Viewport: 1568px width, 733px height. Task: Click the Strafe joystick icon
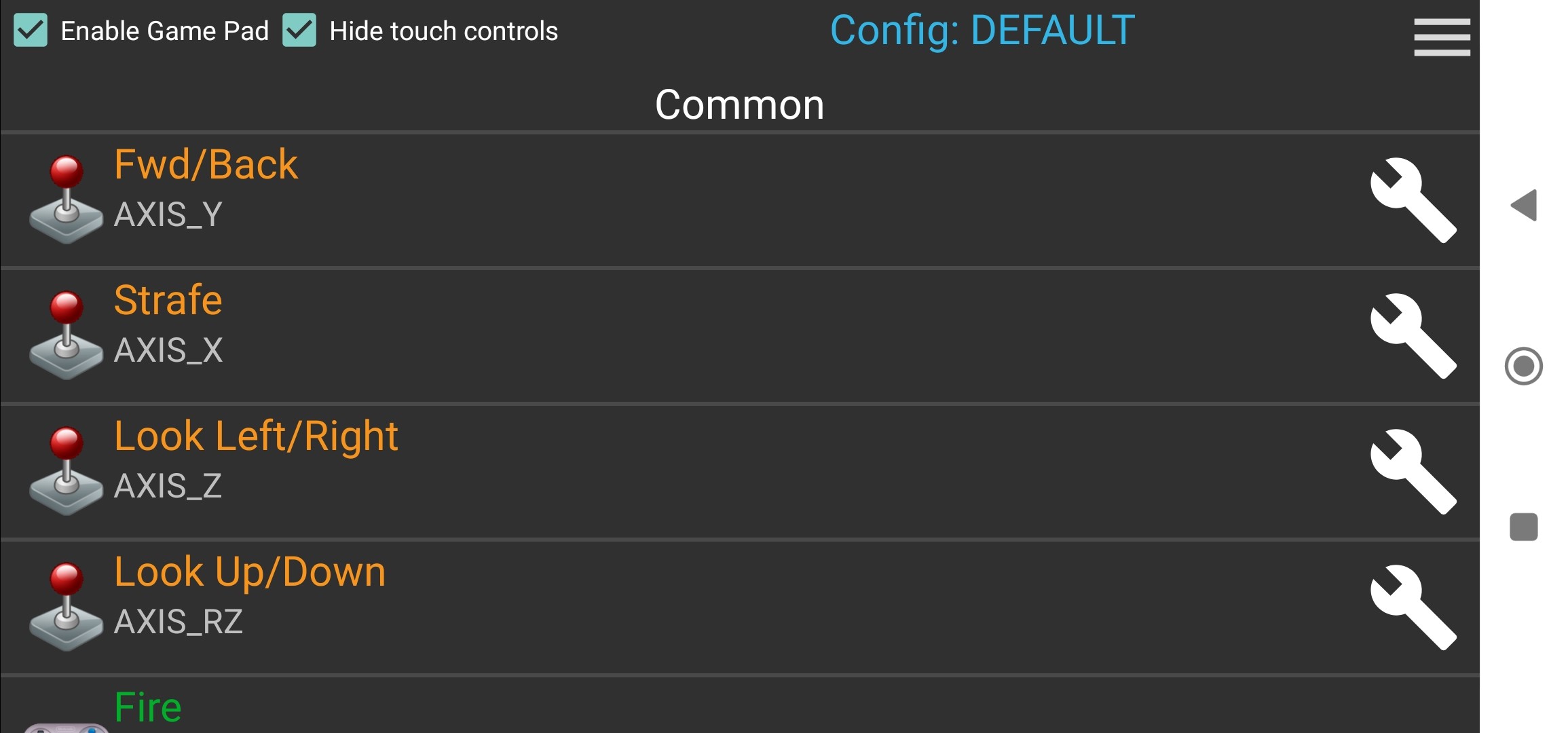(x=66, y=335)
